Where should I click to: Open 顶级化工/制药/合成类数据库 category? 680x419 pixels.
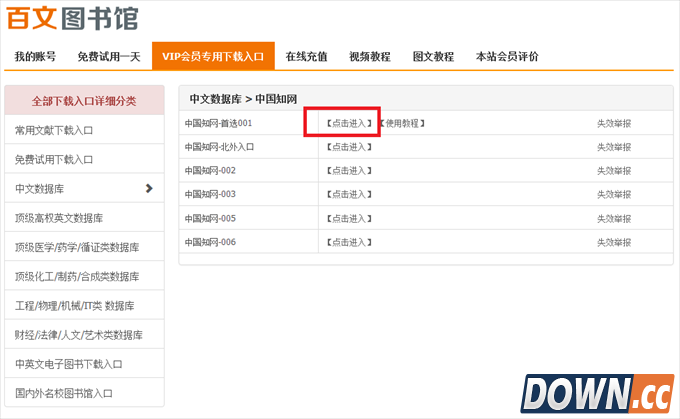point(84,276)
